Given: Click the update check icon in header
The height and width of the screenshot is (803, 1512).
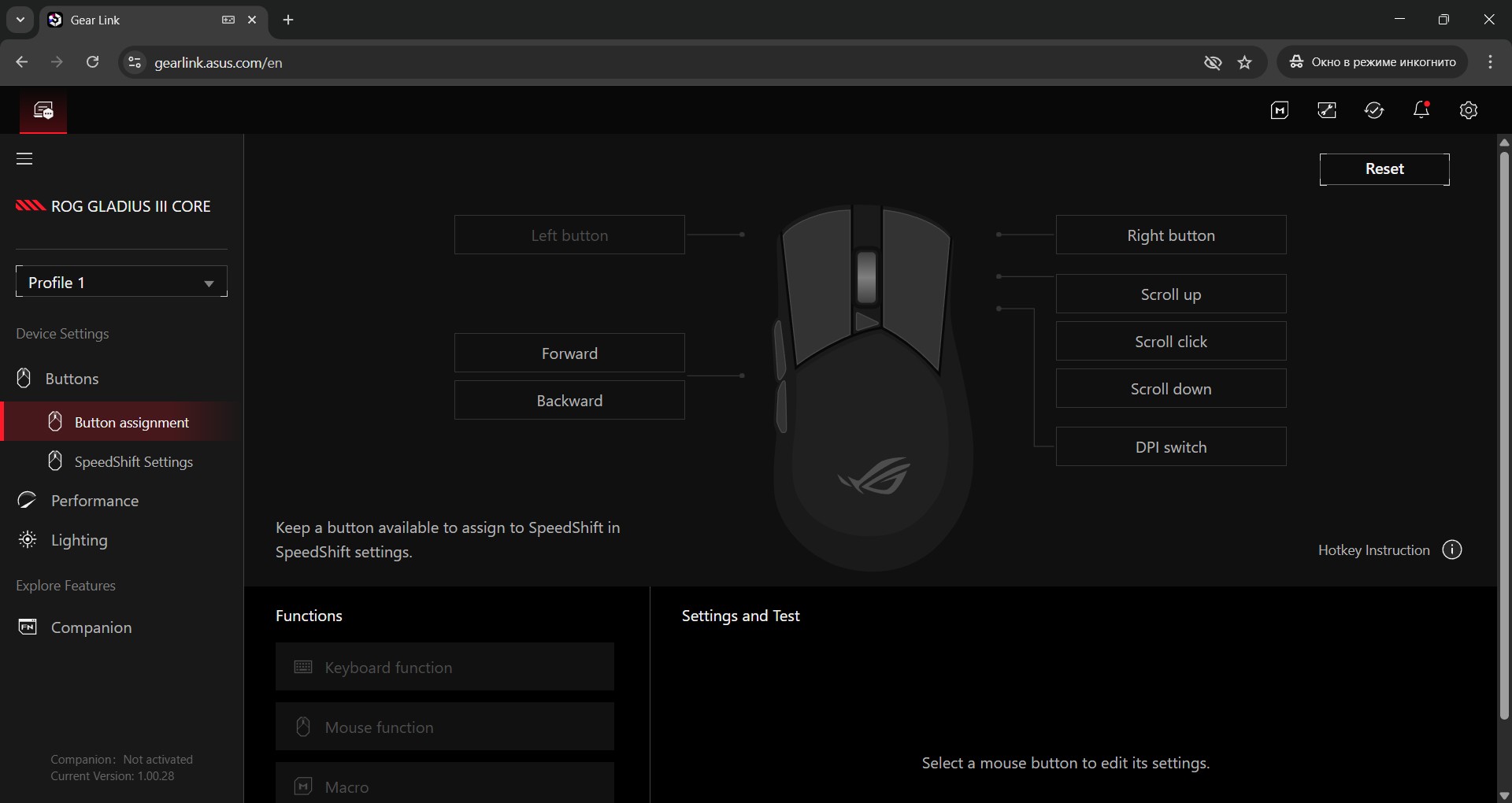Looking at the screenshot, I should coord(1374,110).
